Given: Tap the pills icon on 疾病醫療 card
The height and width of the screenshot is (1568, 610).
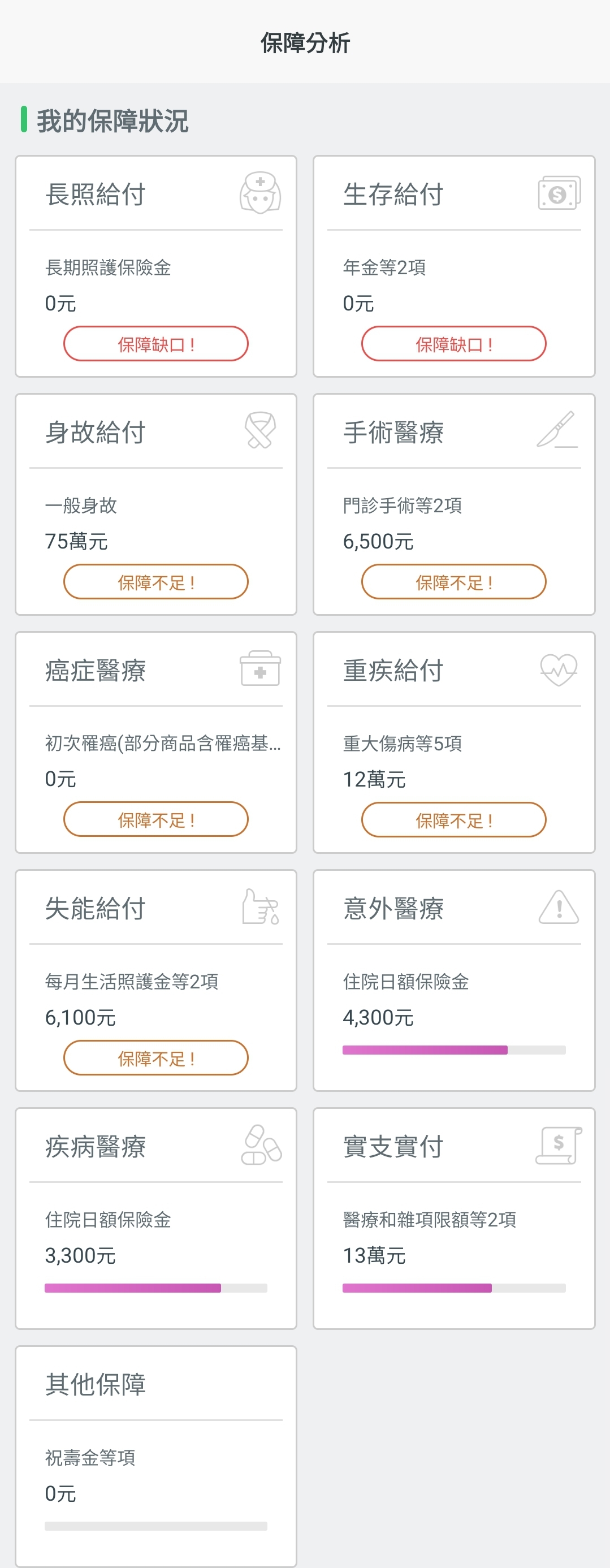Looking at the screenshot, I should (261, 1145).
